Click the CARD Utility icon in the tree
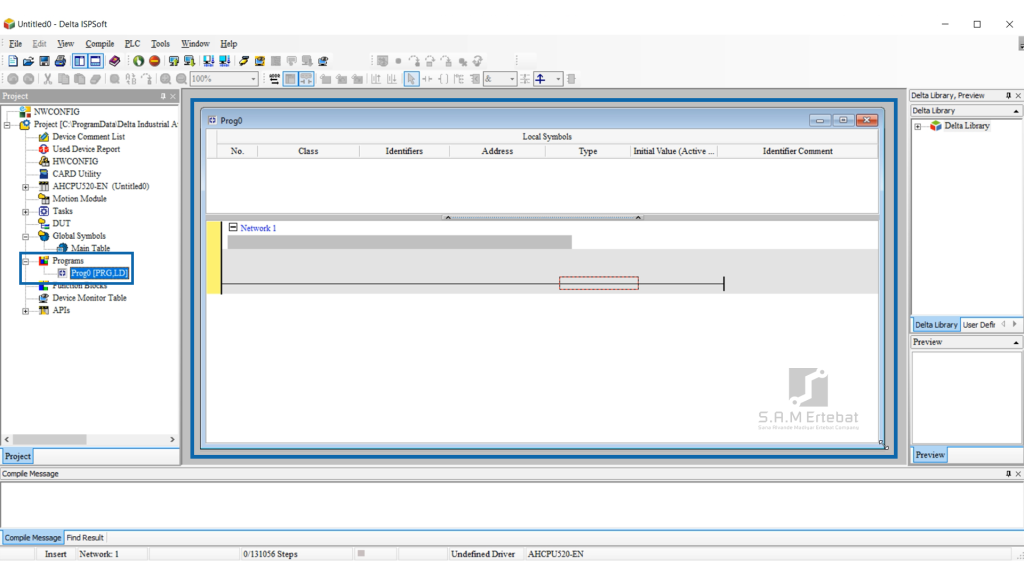 coord(44,174)
